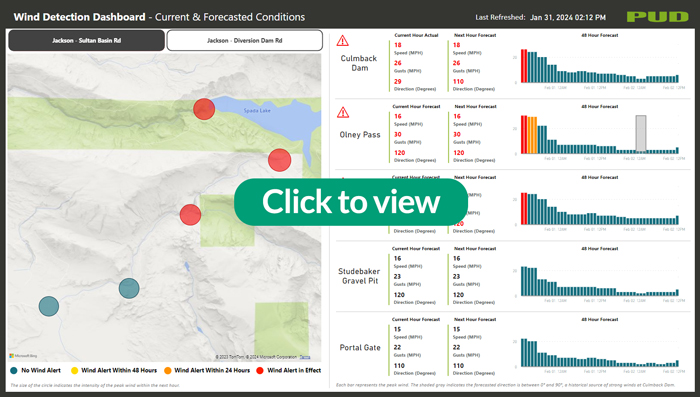Click the Wind Alert Within 48 Hours legend dot
The height and width of the screenshot is (397, 700).
click(x=75, y=370)
